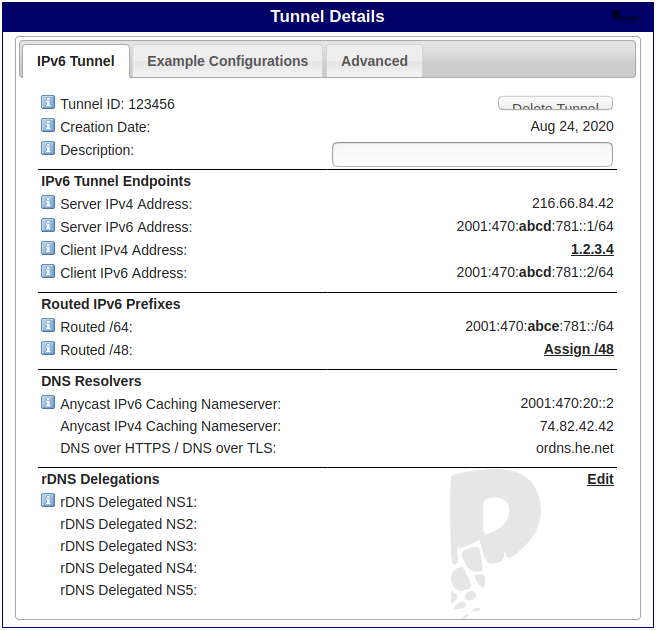Click info icon beside Tunnel ID
This screenshot has width=656, height=630.
(x=48, y=102)
